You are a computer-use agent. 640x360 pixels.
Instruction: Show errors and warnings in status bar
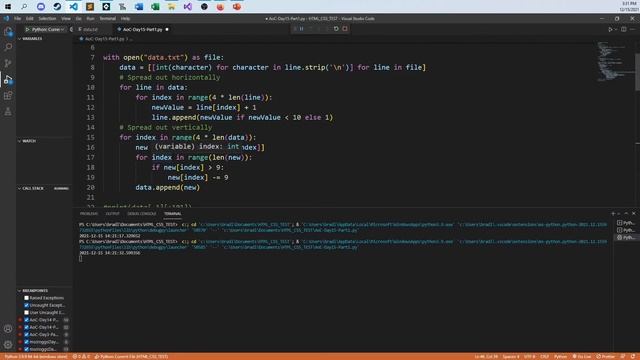coord(81,357)
